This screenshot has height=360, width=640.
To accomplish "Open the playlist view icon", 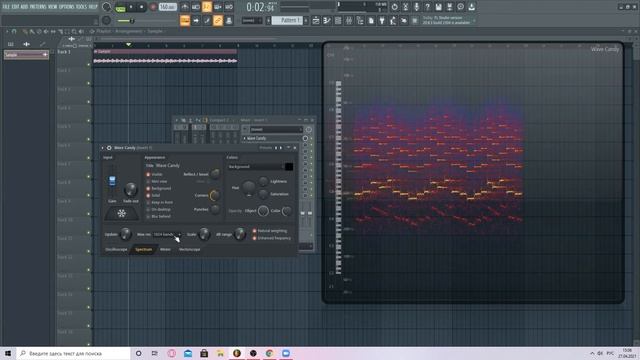I will click(x=316, y=20).
